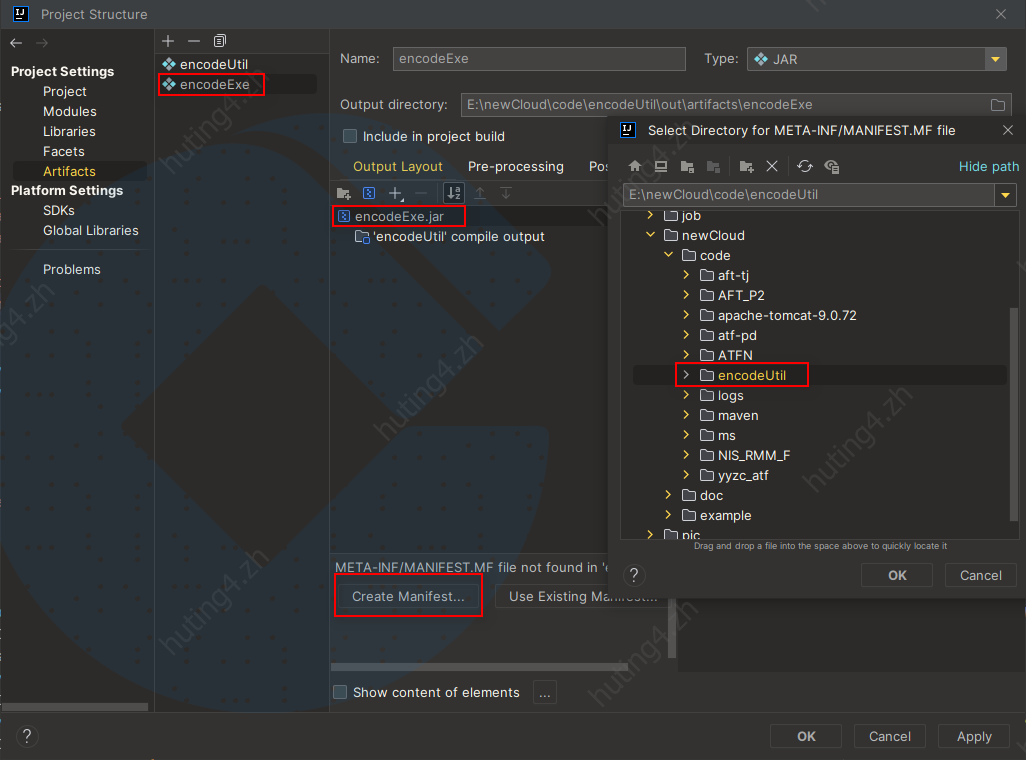
Task: Create archive icon in Output Layout toolbar
Action: [369, 193]
